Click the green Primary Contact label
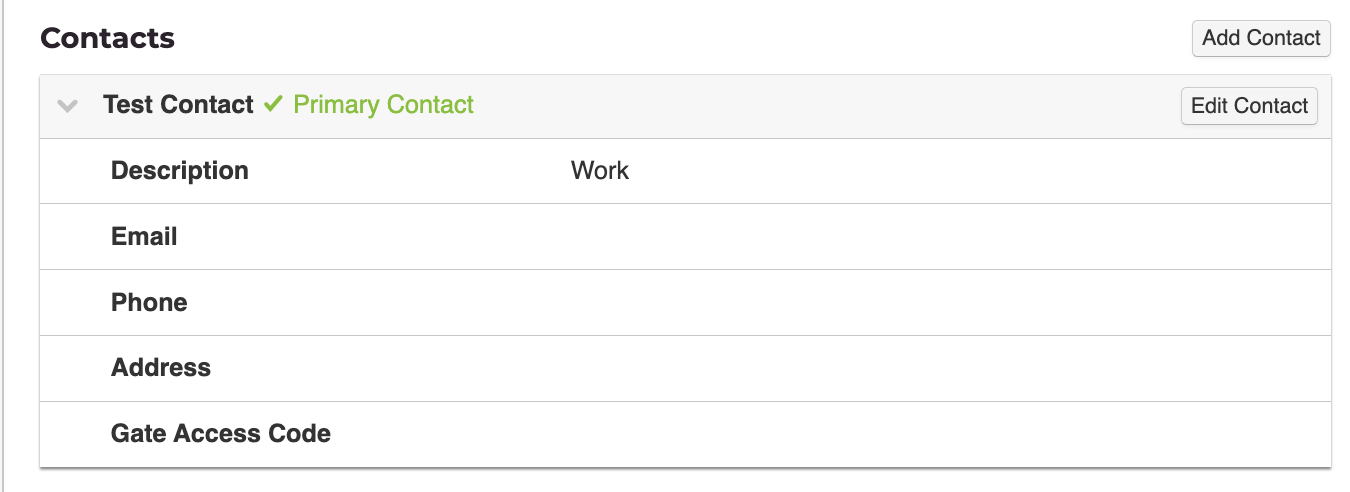1350x492 pixels. [x=383, y=105]
